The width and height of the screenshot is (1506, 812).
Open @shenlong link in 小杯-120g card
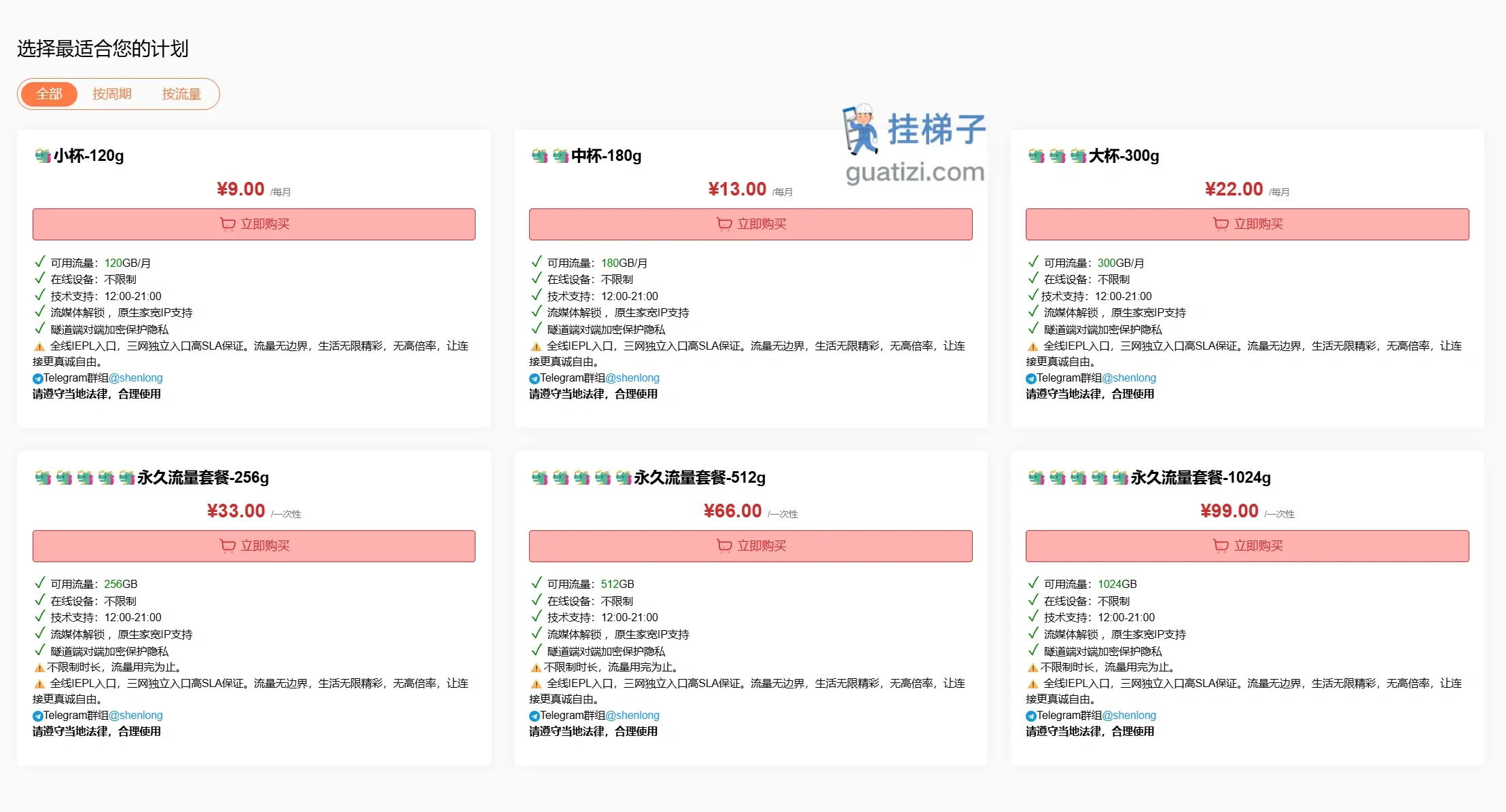pyautogui.click(x=136, y=378)
